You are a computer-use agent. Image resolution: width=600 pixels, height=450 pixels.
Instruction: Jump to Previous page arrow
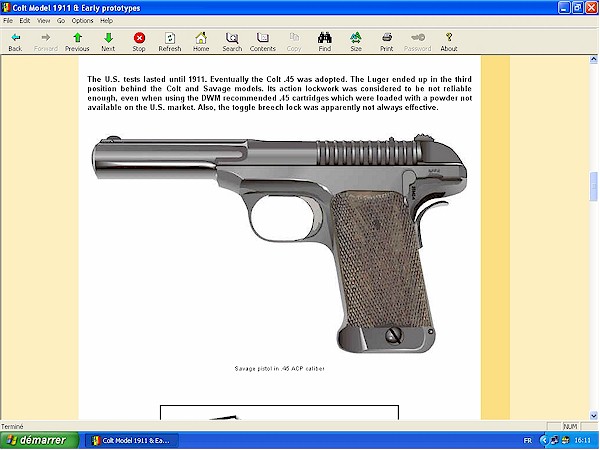click(x=77, y=42)
